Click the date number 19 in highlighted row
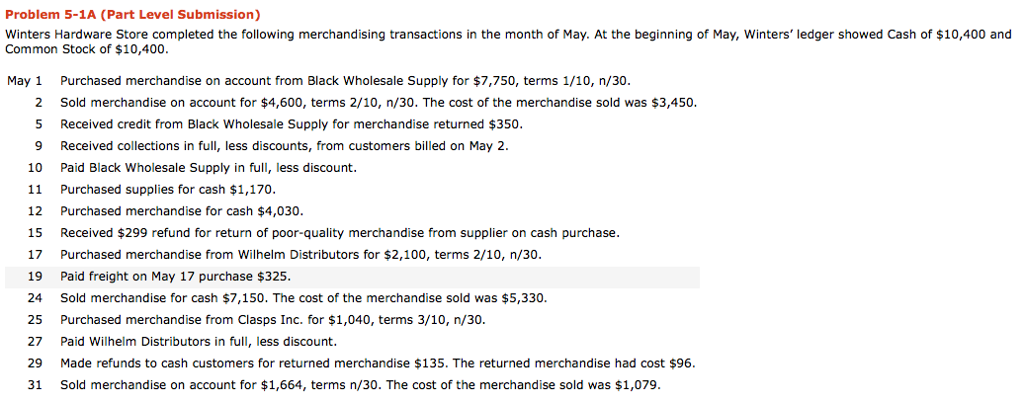The width and height of the screenshot is (1024, 403). (x=35, y=277)
